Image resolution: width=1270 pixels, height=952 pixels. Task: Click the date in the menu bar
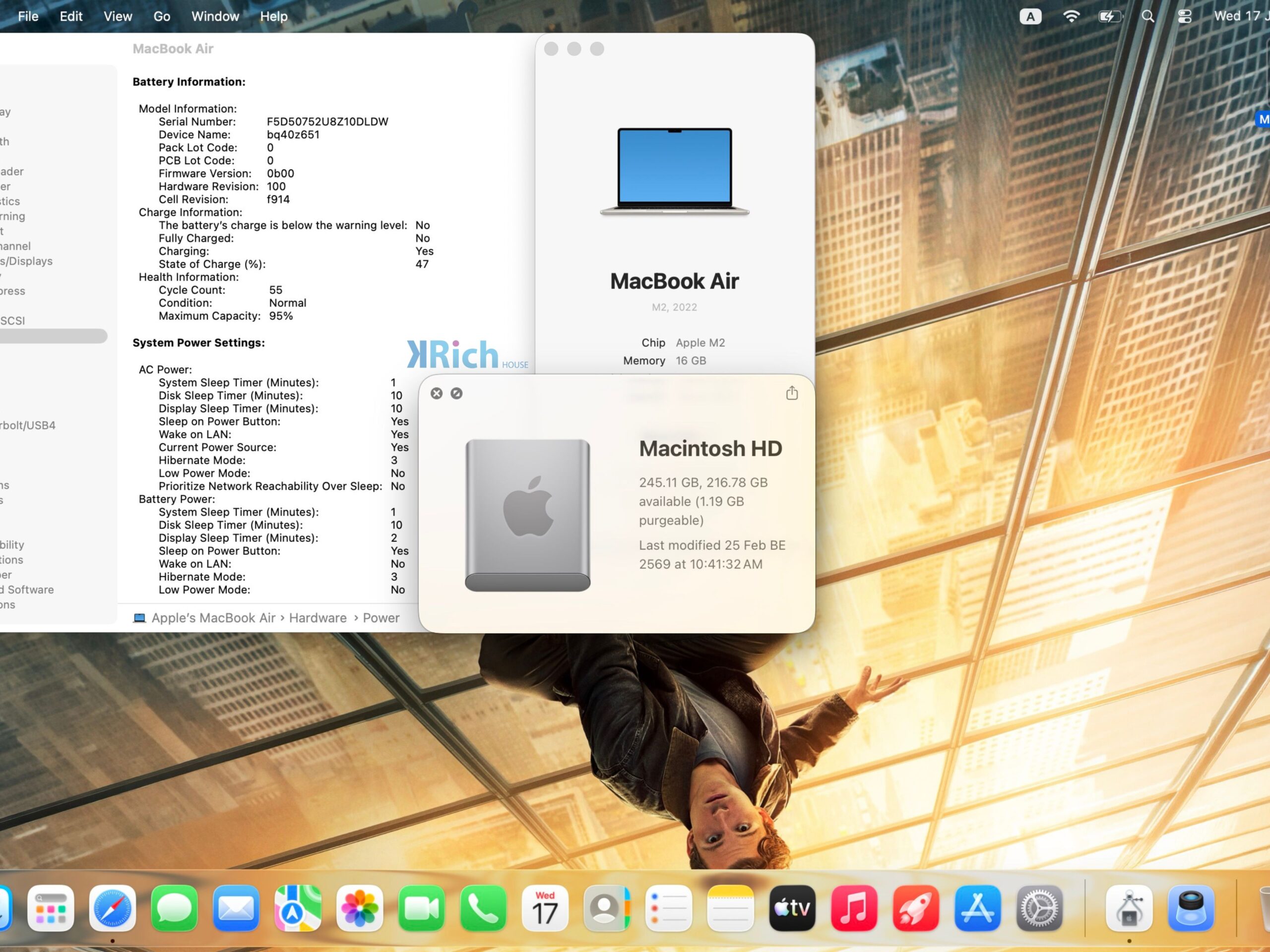1242,16
